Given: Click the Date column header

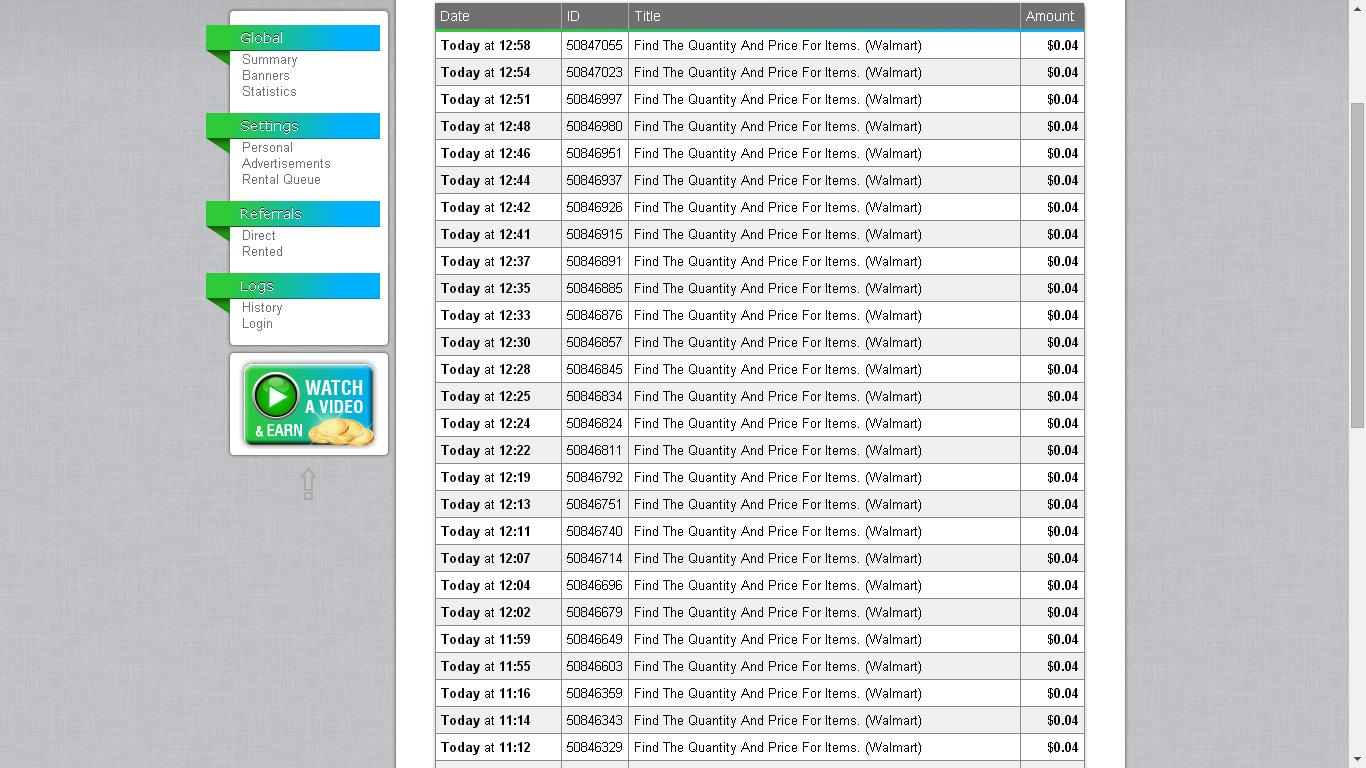Looking at the screenshot, I should click(x=498, y=16).
